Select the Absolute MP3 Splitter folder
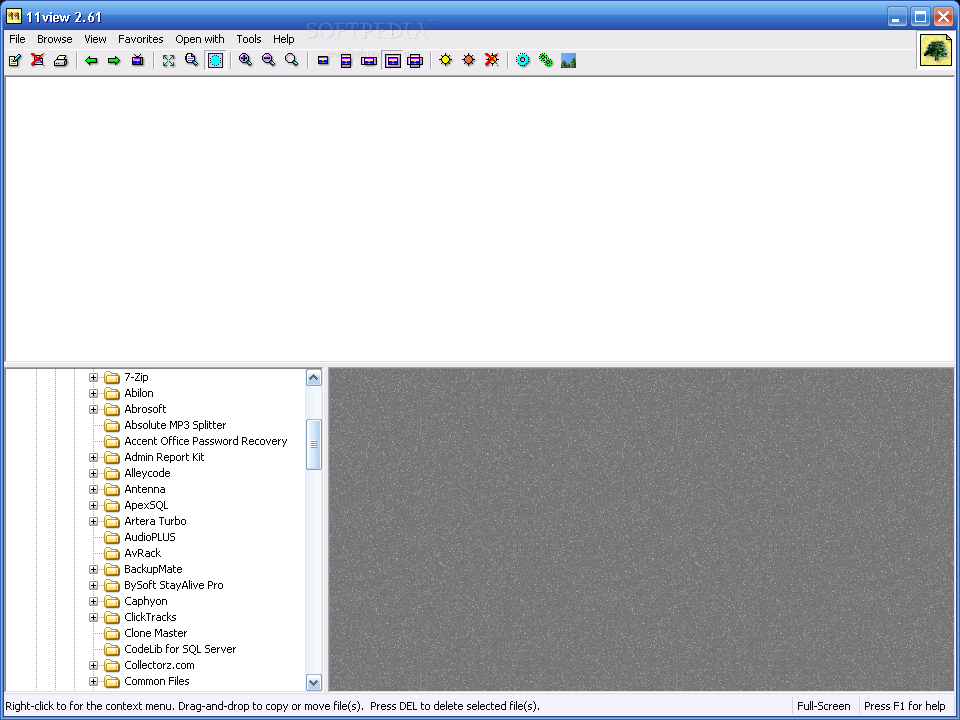The height and width of the screenshot is (720, 960). (175, 425)
